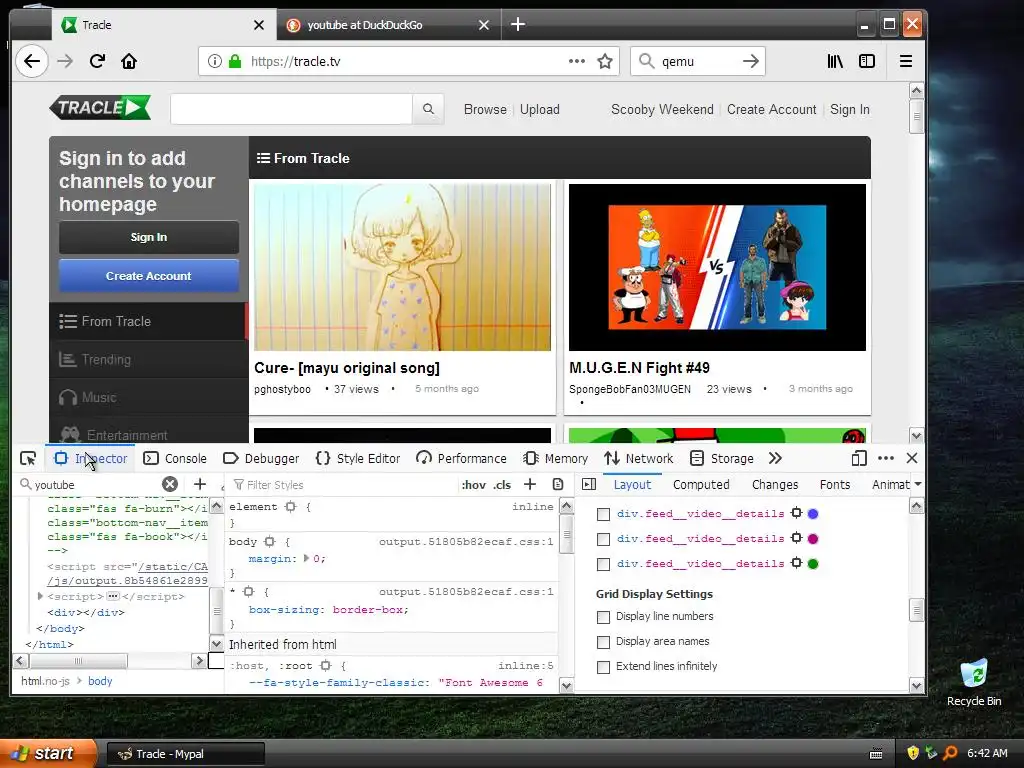Toggle .cls class panel
The width and height of the screenshot is (1024, 768).
tap(502, 485)
